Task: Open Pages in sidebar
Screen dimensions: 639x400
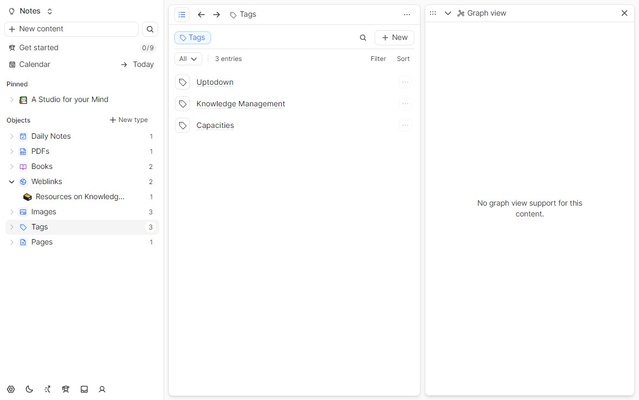Action: pos(42,242)
